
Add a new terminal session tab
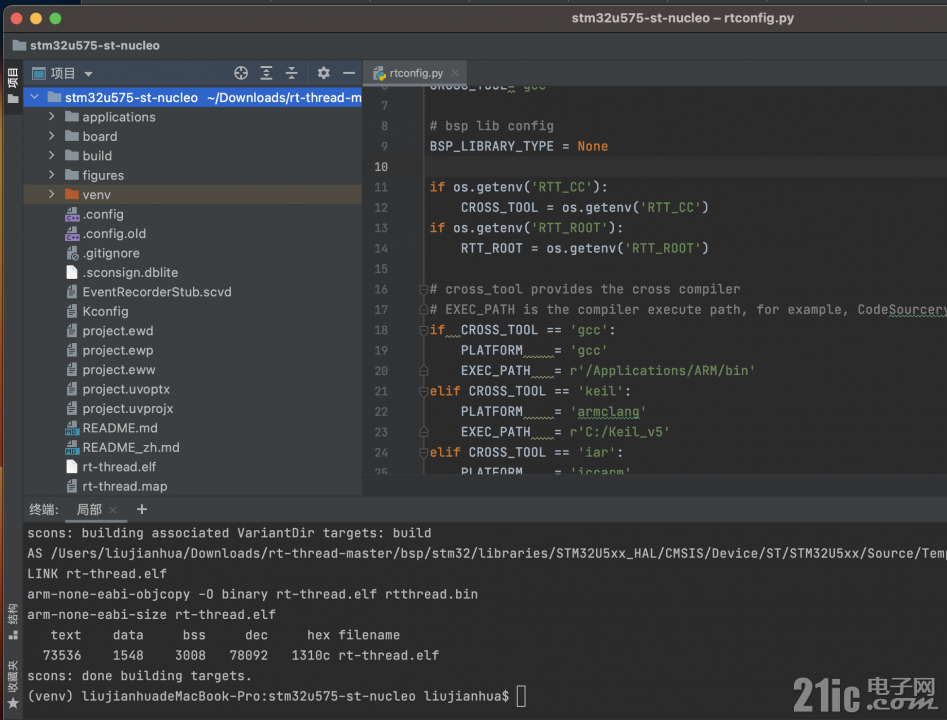pos(142,509)
